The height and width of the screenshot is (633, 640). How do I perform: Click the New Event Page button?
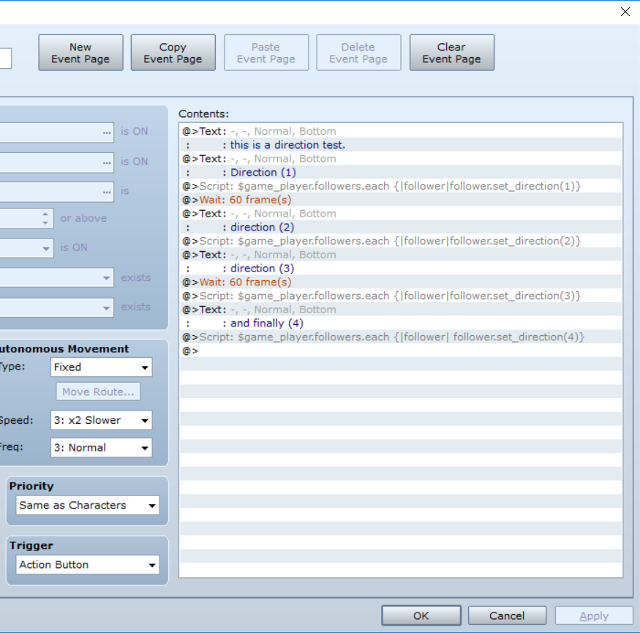click(80, 53)
